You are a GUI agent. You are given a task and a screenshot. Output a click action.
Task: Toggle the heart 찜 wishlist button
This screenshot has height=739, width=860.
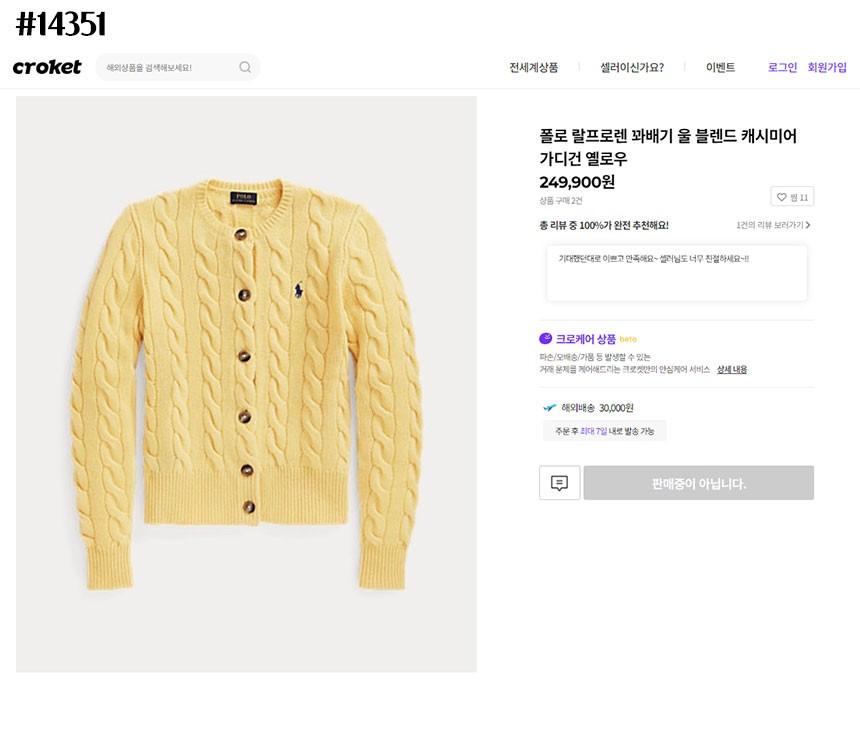point(792,197)
